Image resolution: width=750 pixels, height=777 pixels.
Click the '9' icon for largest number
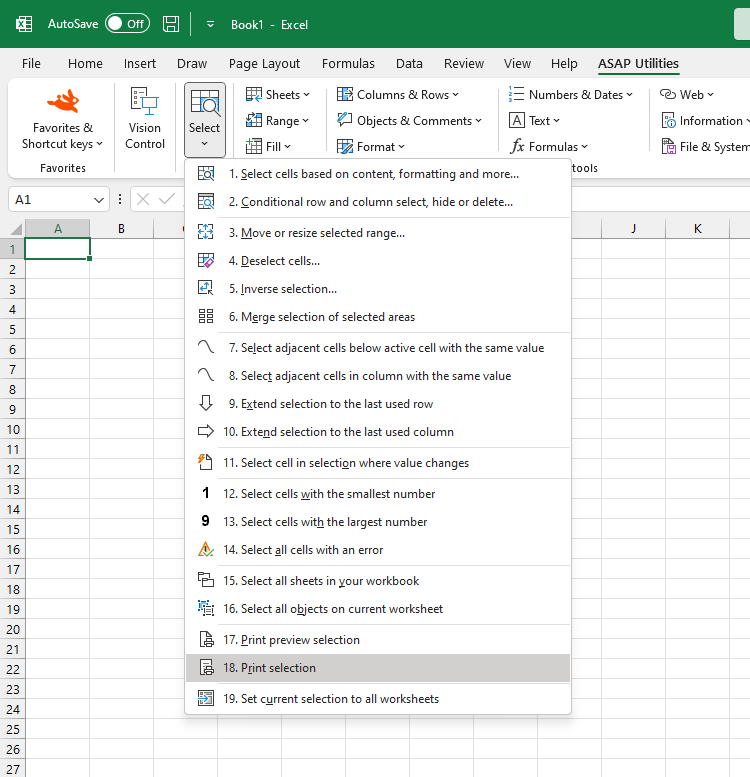(x=206, y=521)
